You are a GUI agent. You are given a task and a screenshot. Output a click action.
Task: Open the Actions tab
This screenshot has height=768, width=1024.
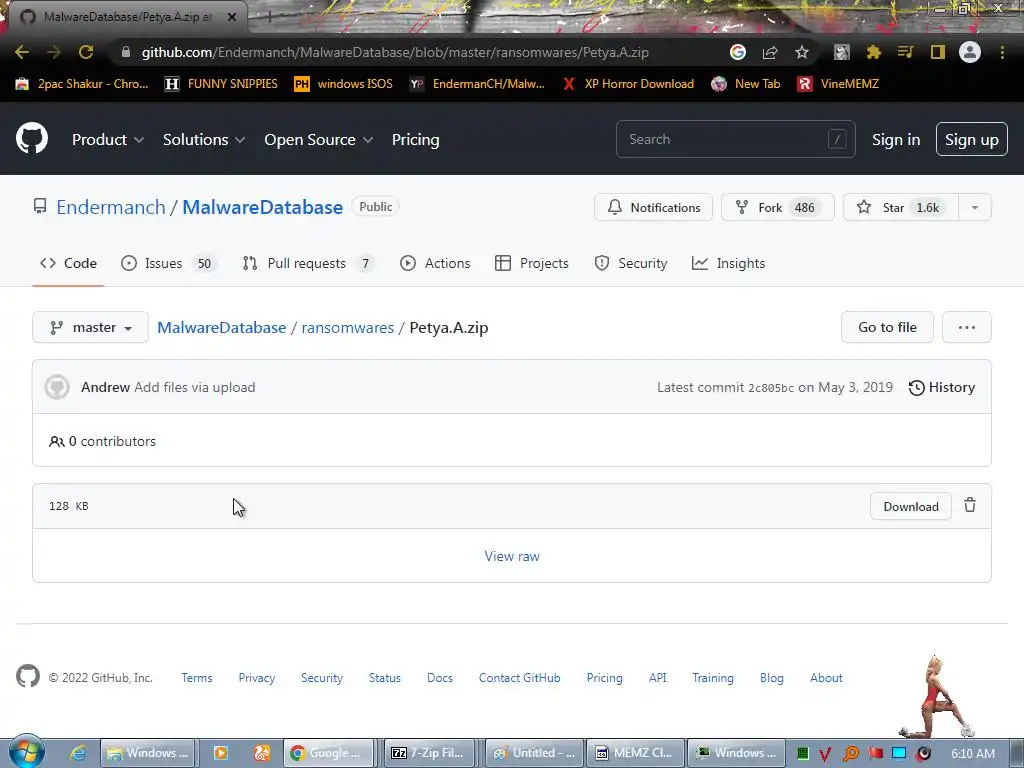(x=435, y=263)
